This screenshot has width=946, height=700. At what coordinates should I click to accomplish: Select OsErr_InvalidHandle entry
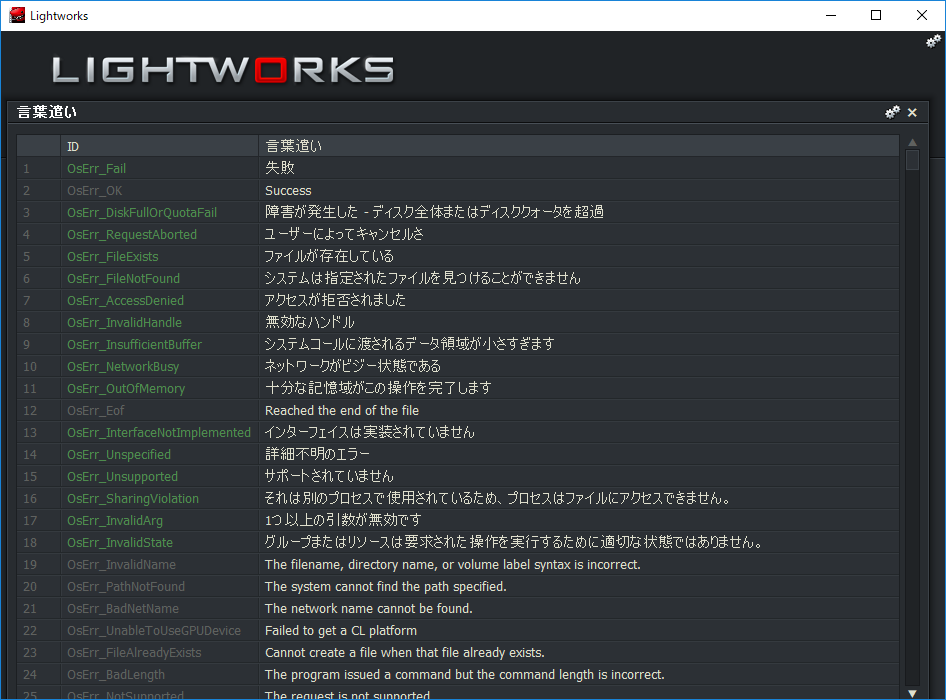[x=159, y=323]
